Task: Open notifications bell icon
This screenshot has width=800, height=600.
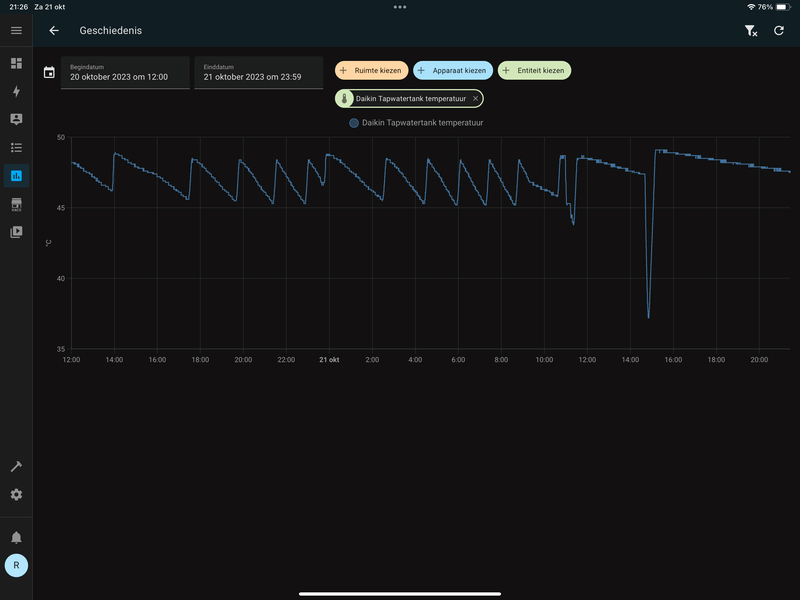Action: [x=16, y=537]
